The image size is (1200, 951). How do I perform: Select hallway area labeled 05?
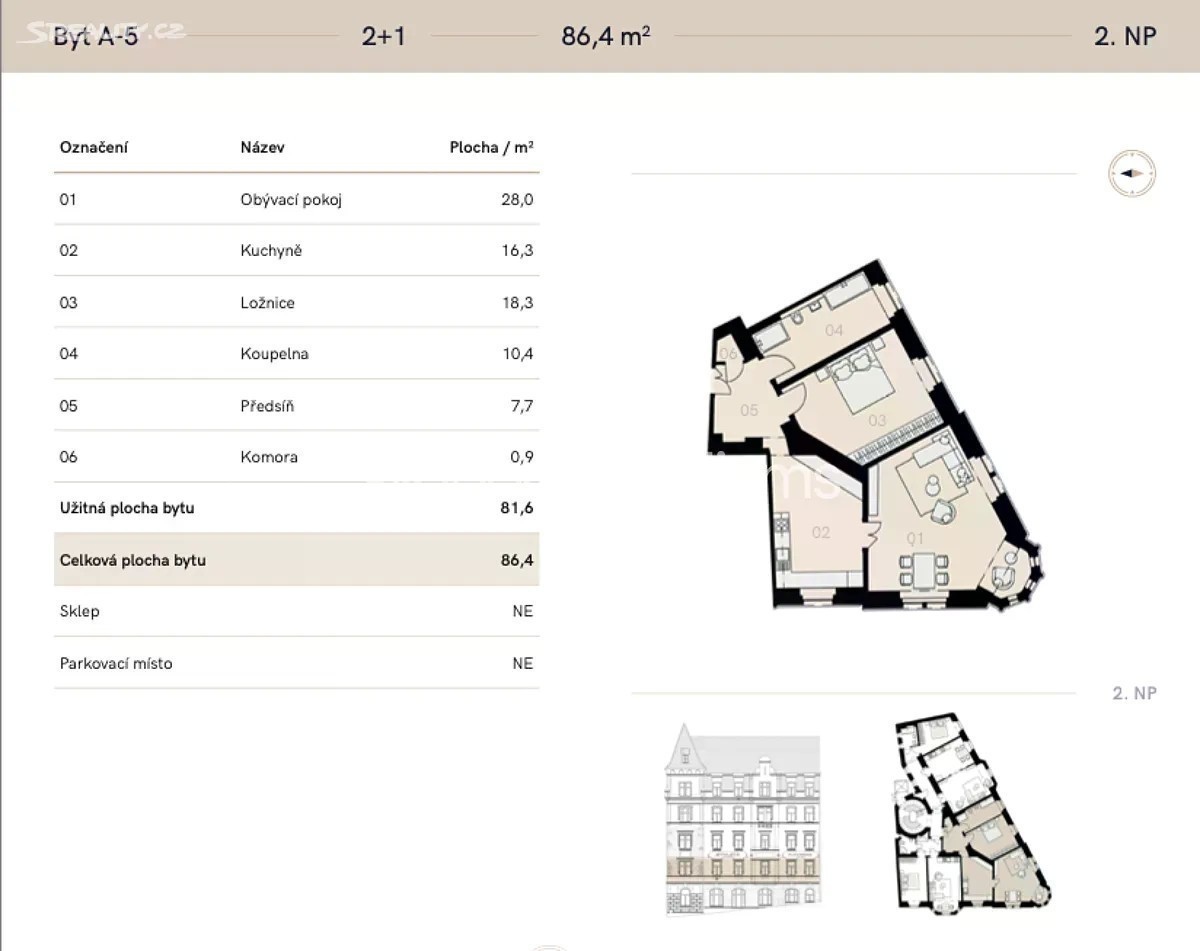[x=748, y=410]
